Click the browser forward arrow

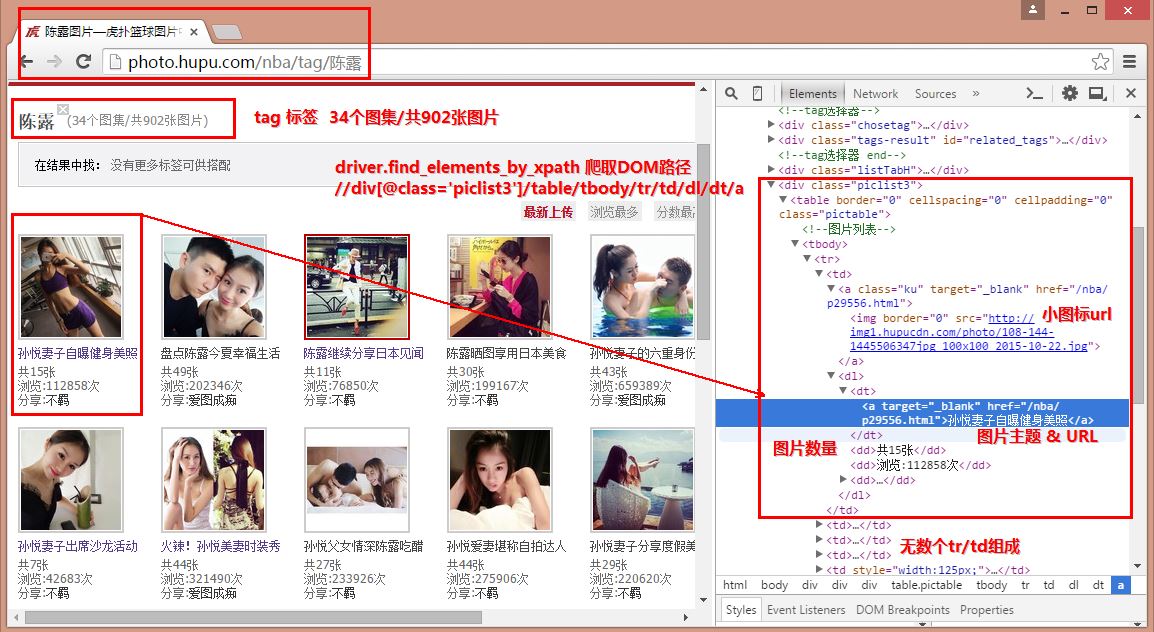tap(54, 62)
